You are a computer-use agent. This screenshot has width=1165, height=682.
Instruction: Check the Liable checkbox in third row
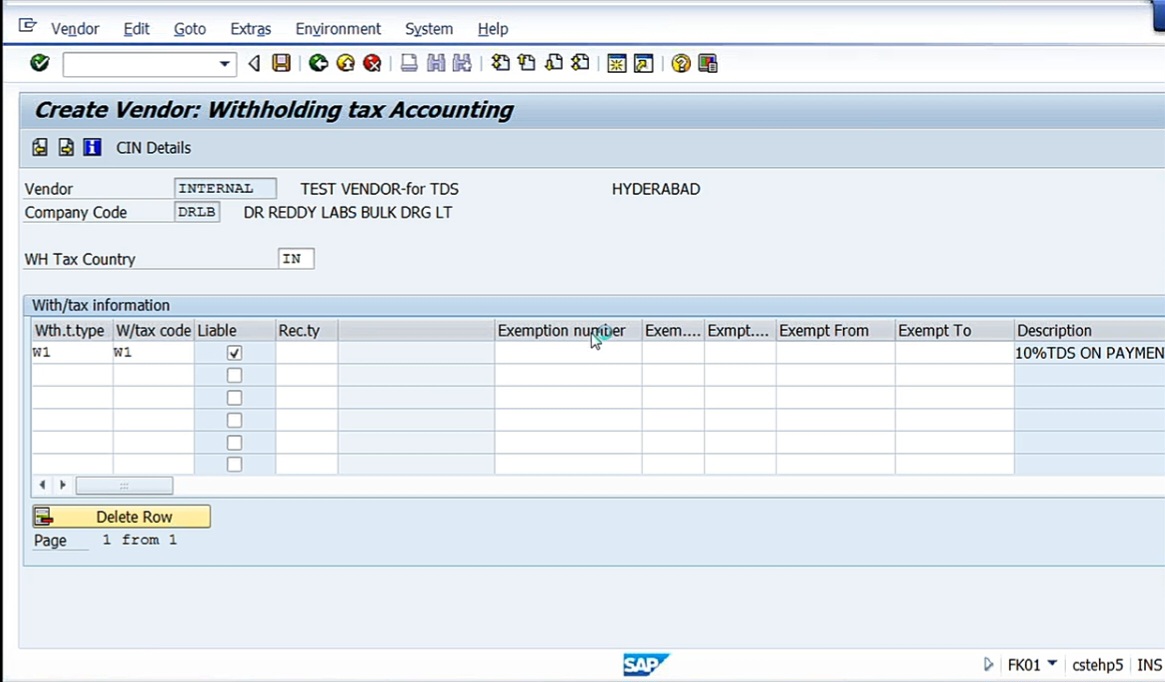click(234, 397)
